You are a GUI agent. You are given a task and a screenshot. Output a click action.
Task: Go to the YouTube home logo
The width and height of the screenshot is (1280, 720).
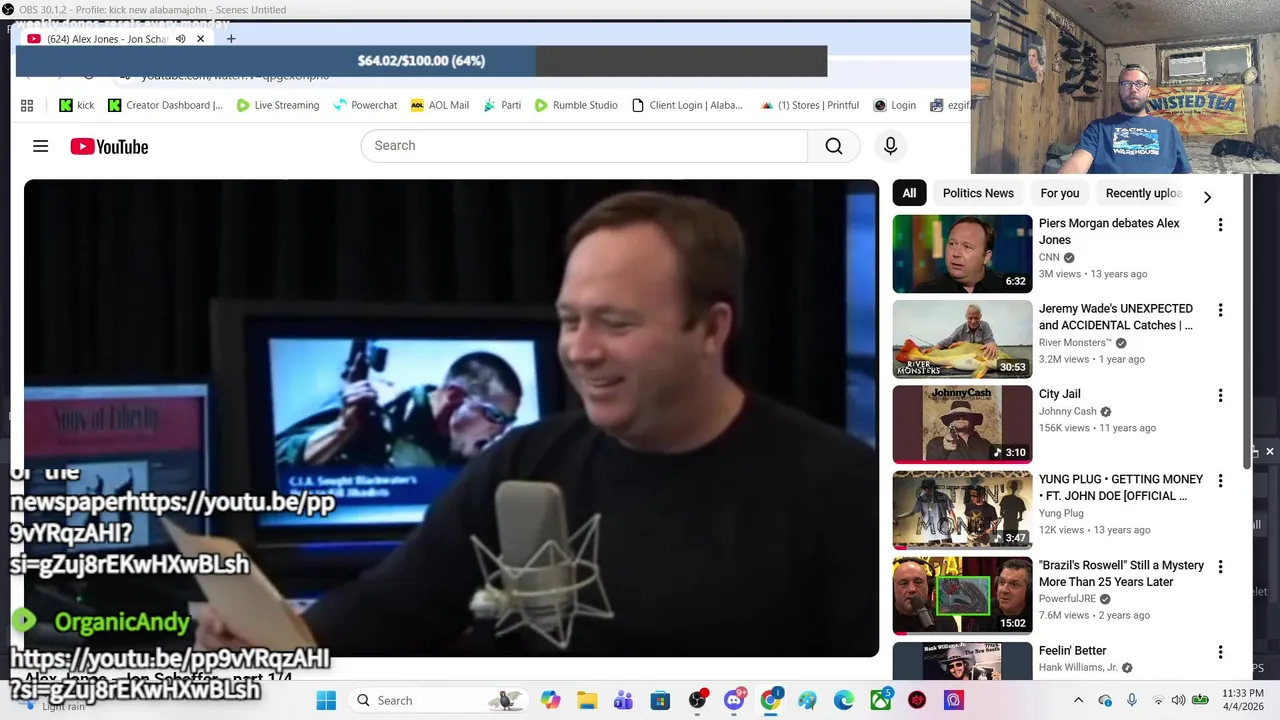[x=109, y=146]
